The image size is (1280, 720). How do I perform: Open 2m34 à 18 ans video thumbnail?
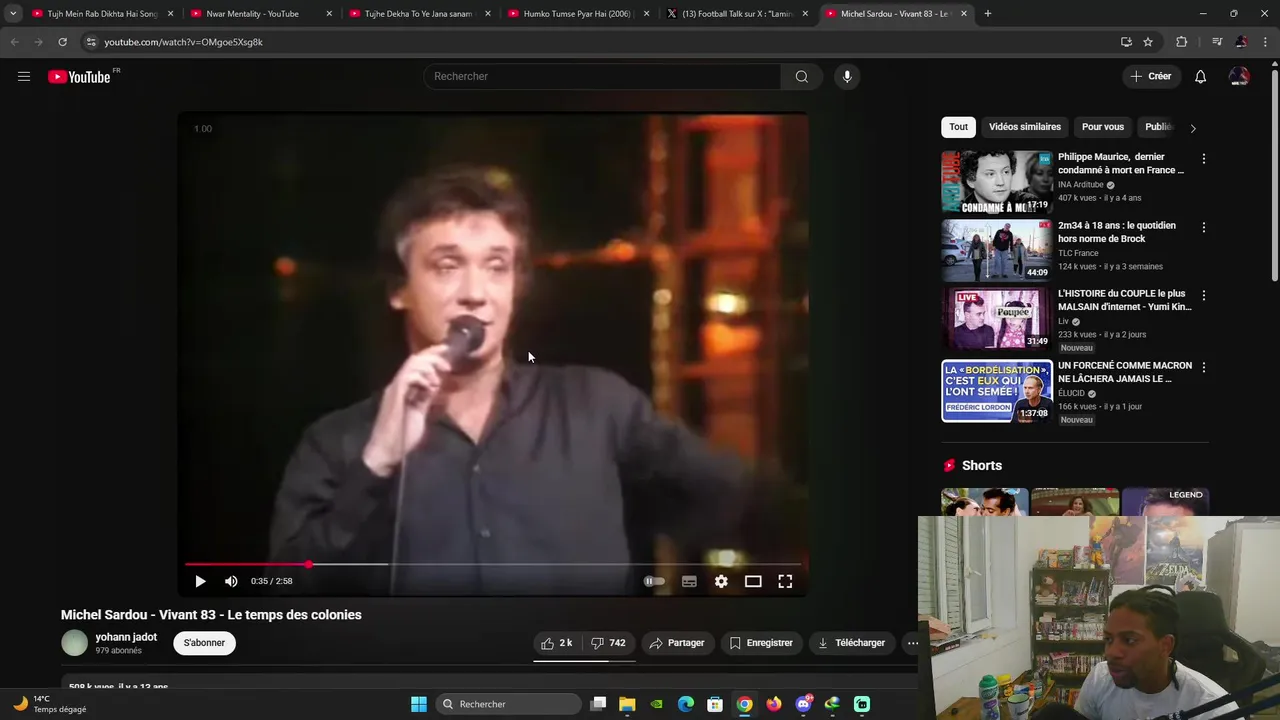[x=997, y=250]
